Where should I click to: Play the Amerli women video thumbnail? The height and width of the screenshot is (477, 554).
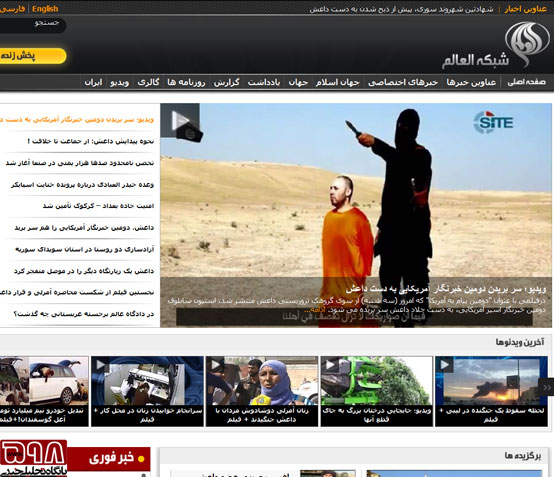point(262,381)
